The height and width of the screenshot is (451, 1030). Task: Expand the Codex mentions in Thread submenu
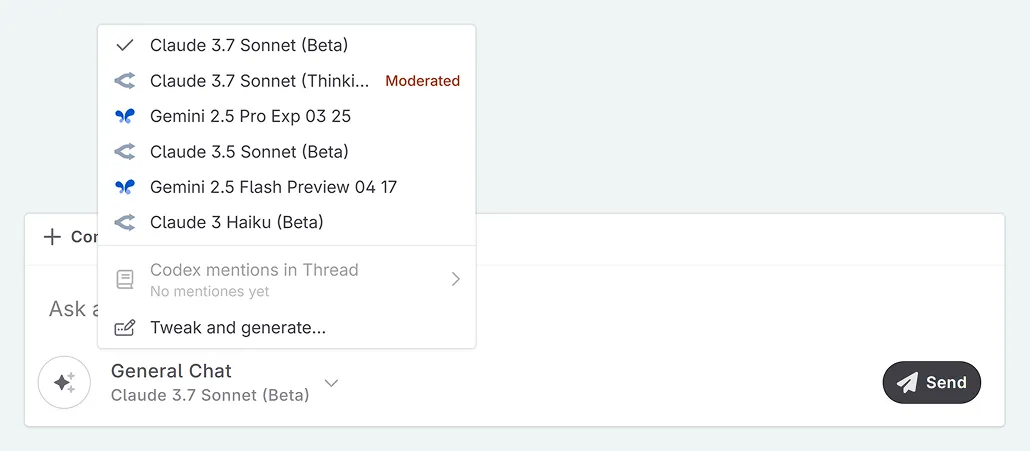[x=455, y=279]
